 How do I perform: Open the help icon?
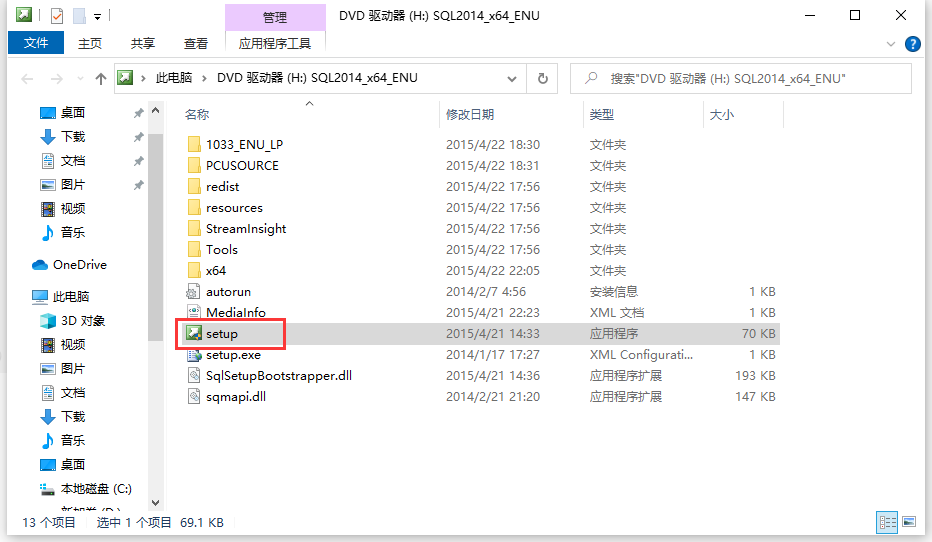tap(912, 44)
